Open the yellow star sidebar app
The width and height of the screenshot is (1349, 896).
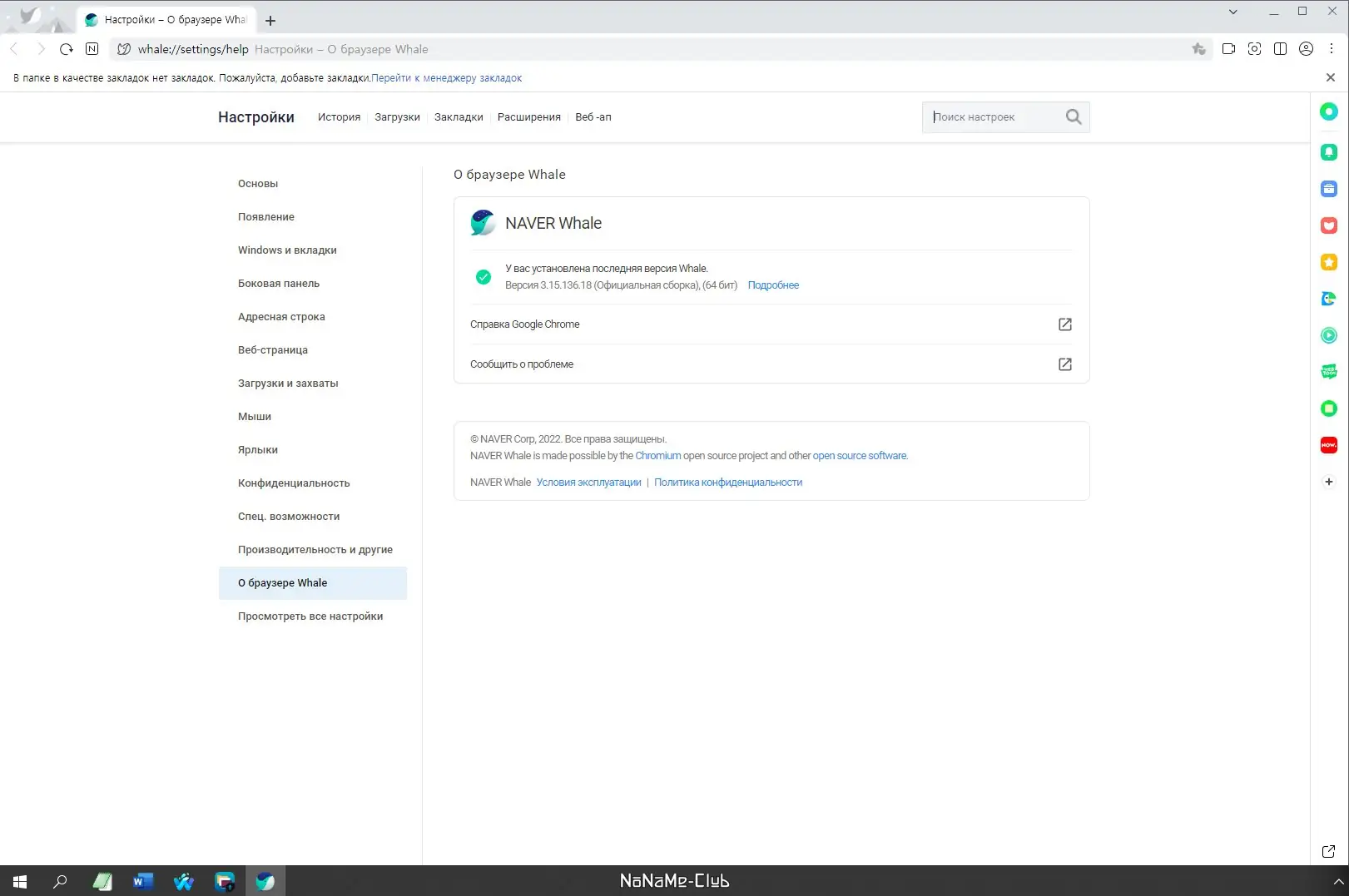(x=1329, y=262)
